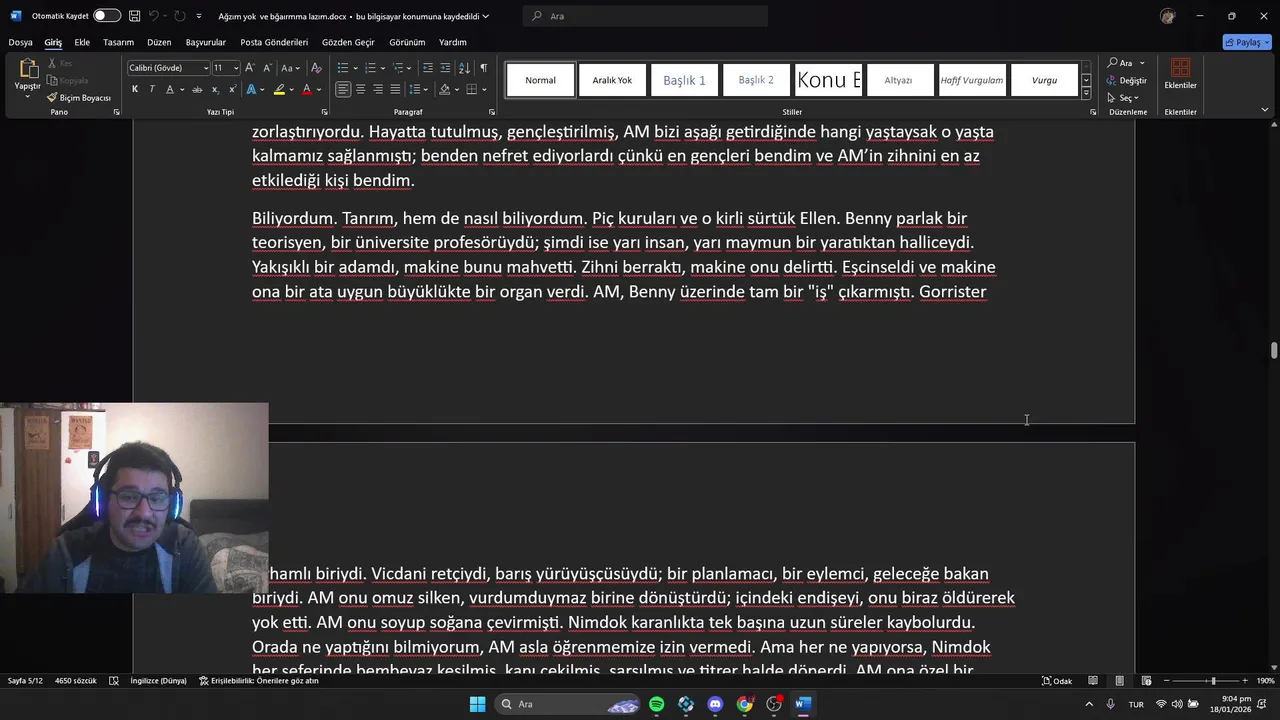The width and height of the screenshot is (1280, 720).
Task: Switch to the Gözden Geçir tab
Action: (348, 42)
